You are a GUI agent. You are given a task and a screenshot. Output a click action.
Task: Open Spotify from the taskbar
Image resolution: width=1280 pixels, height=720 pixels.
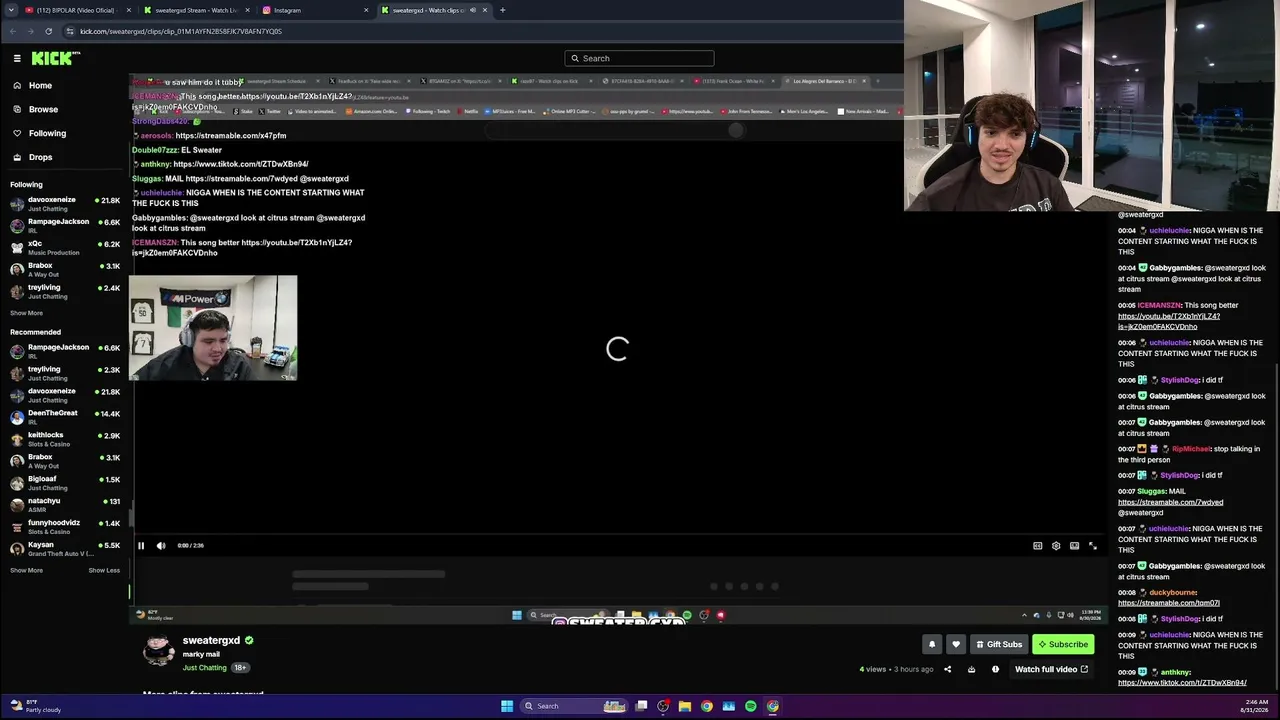pyautogui.click(x=751, y=706)
